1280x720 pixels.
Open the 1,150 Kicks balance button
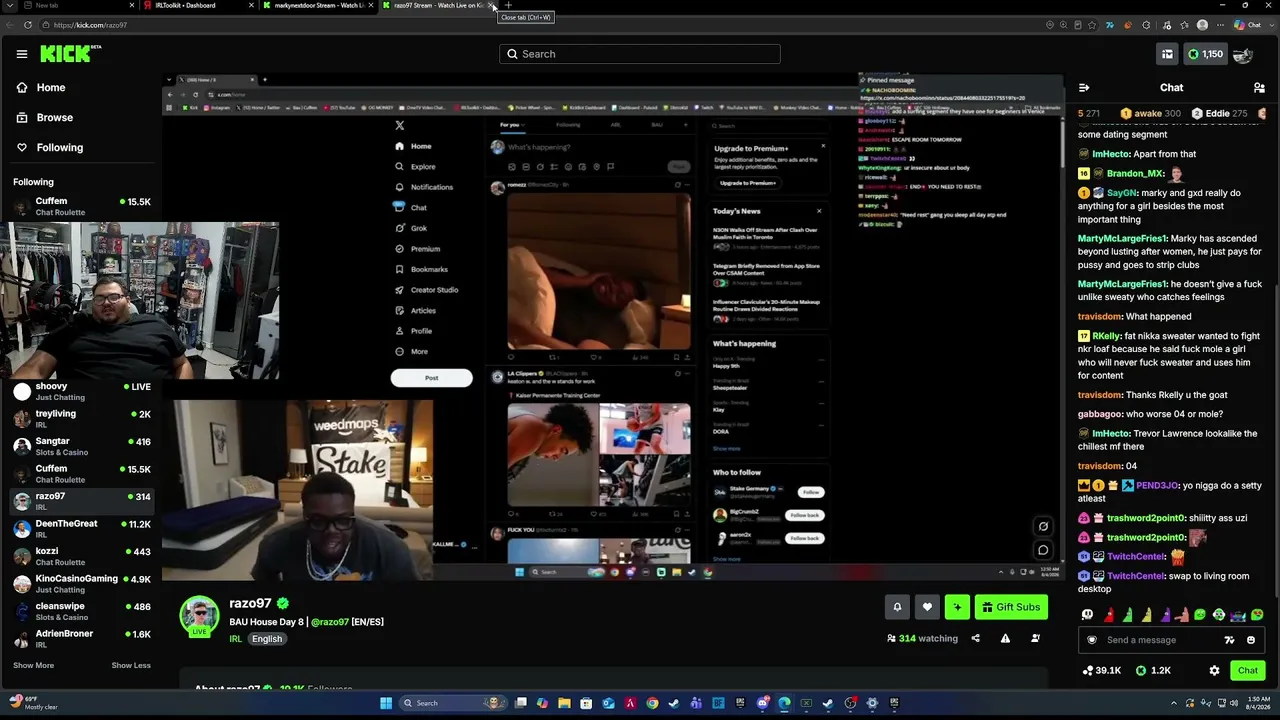tap(1205, 54)
